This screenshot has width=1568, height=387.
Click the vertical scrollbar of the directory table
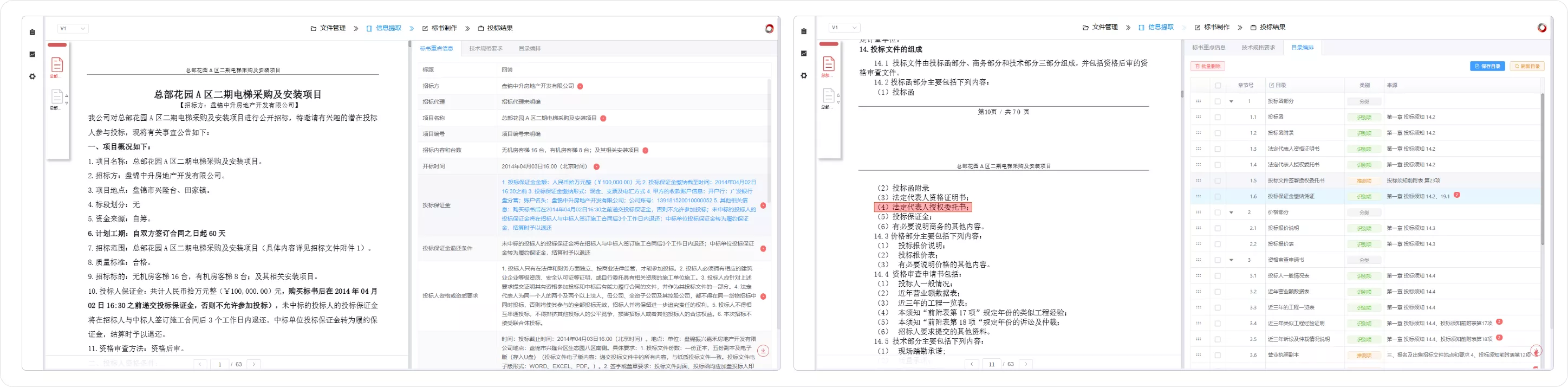tap(1543, 171)
